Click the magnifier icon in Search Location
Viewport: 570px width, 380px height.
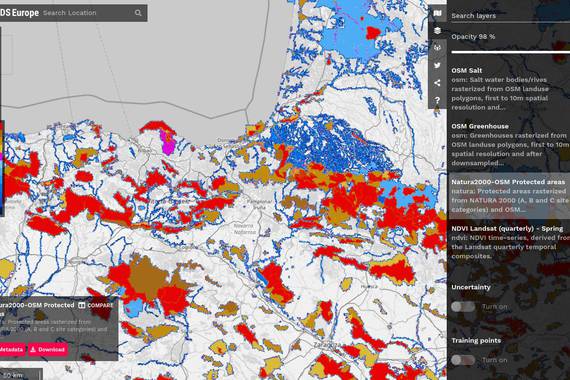[138, 13]
